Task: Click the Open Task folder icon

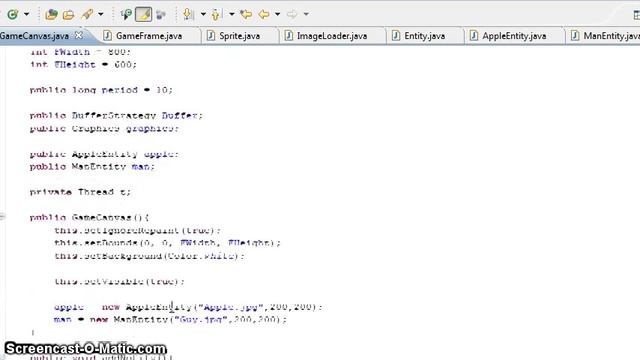Action: tap(68, 15)
